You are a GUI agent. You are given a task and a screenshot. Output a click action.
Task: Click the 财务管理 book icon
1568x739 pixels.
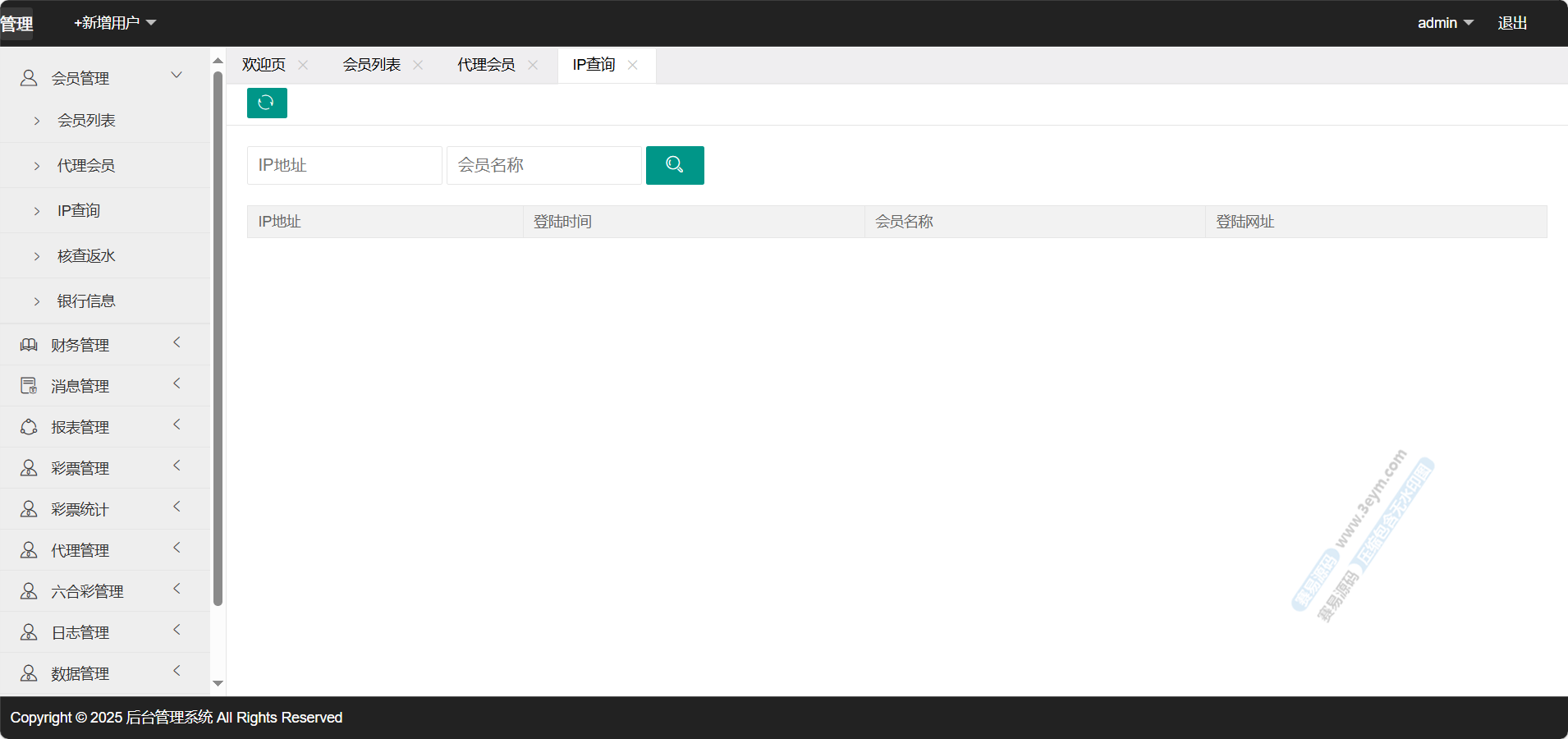[29, 345]
